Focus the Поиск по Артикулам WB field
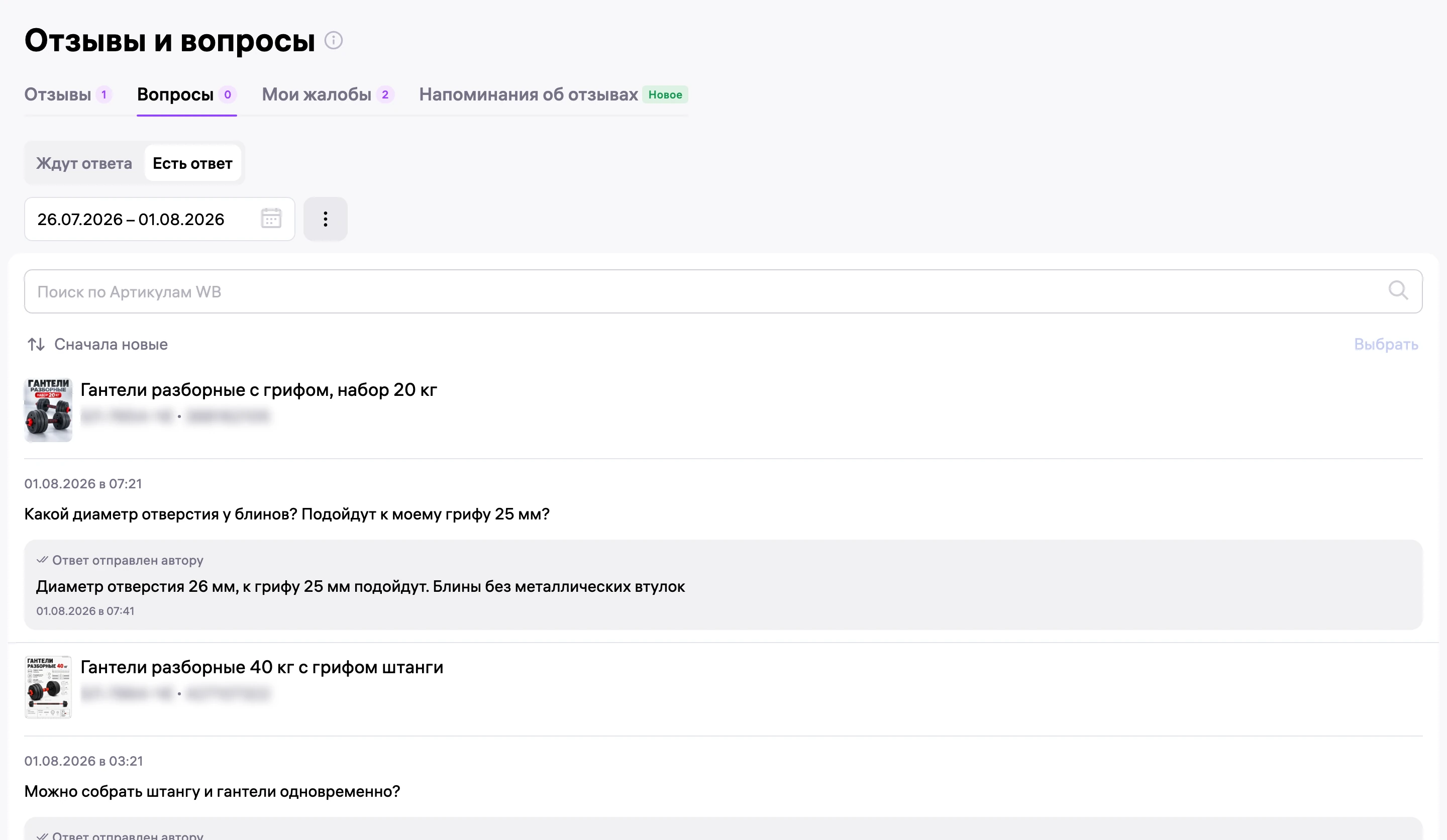The width and height of the screenshot is (1447, 840). (x=723, y=291)
